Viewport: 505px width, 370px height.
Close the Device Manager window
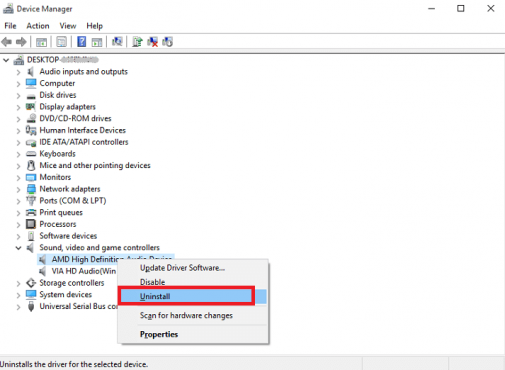point(491,9)
